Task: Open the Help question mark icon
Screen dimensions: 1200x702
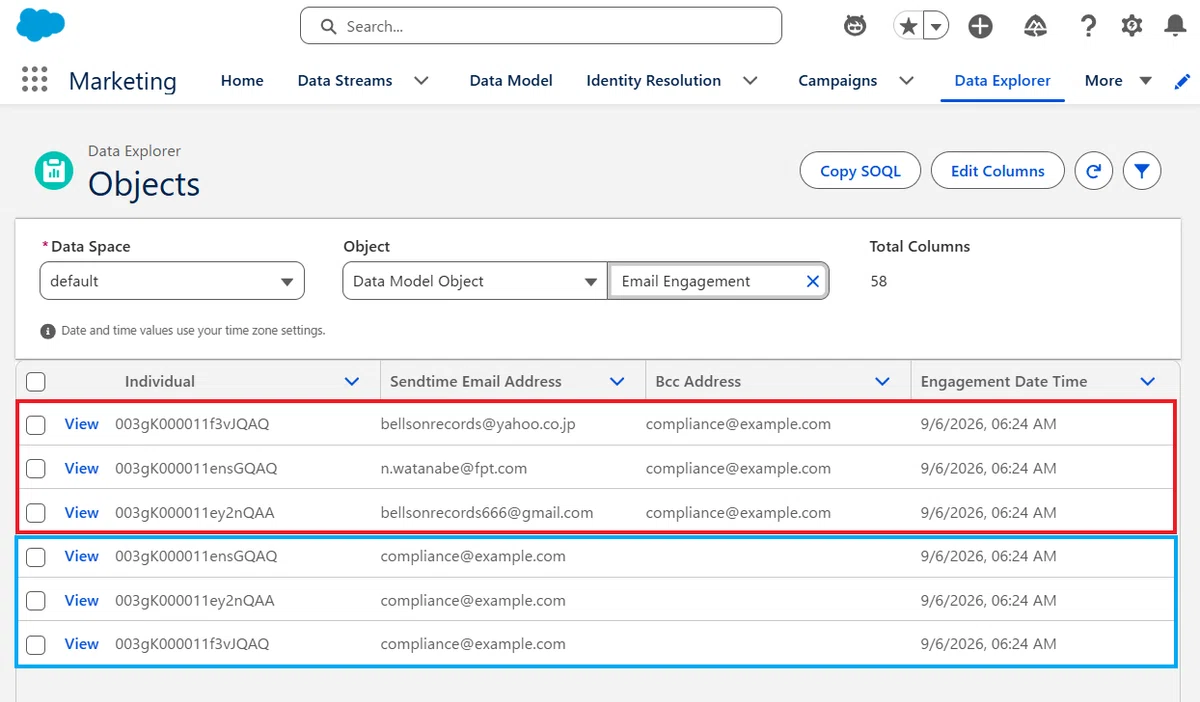Action: pos(1089,27)
